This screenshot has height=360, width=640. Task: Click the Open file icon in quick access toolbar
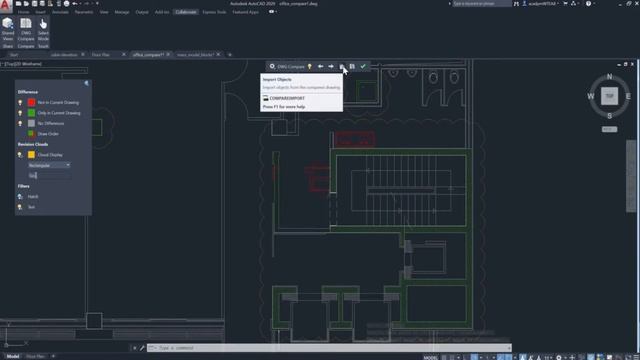(26, 4)
